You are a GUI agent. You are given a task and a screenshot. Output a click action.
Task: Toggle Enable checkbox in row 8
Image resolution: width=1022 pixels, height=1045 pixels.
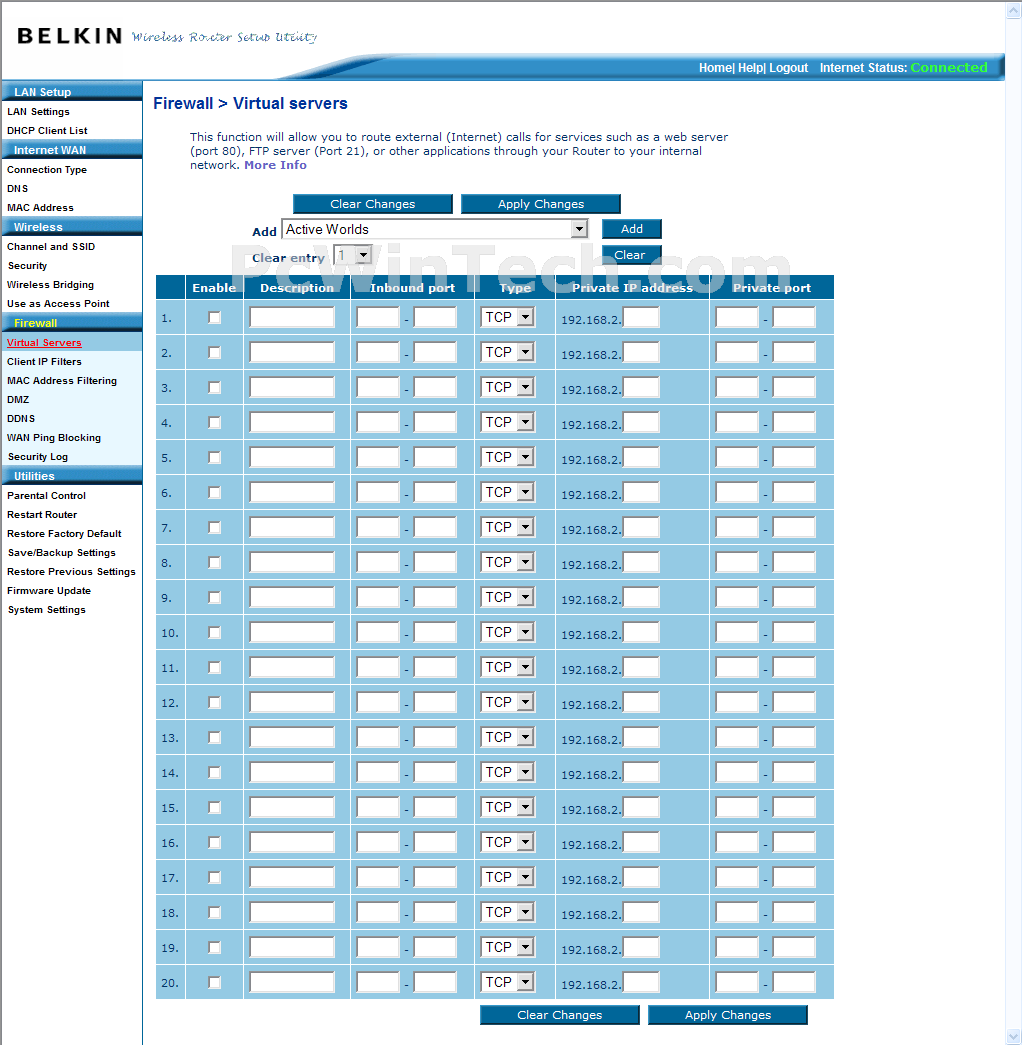214,562
